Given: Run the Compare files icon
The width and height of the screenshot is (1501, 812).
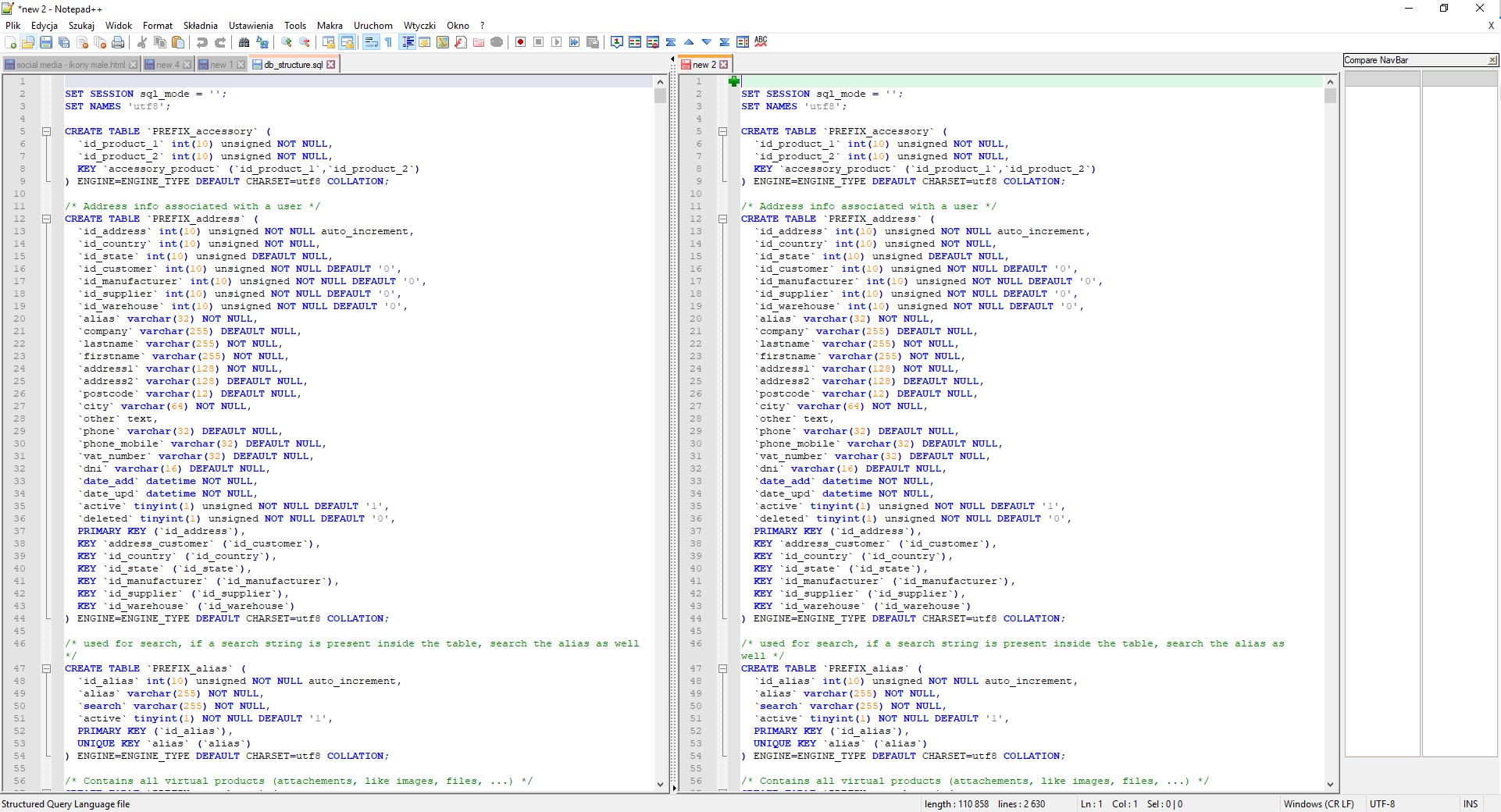Looking at the screenshot, I should (635, 42).
